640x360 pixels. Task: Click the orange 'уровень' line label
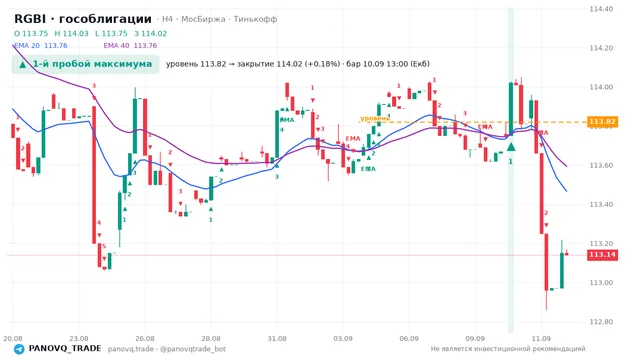(x=375, y=118)
